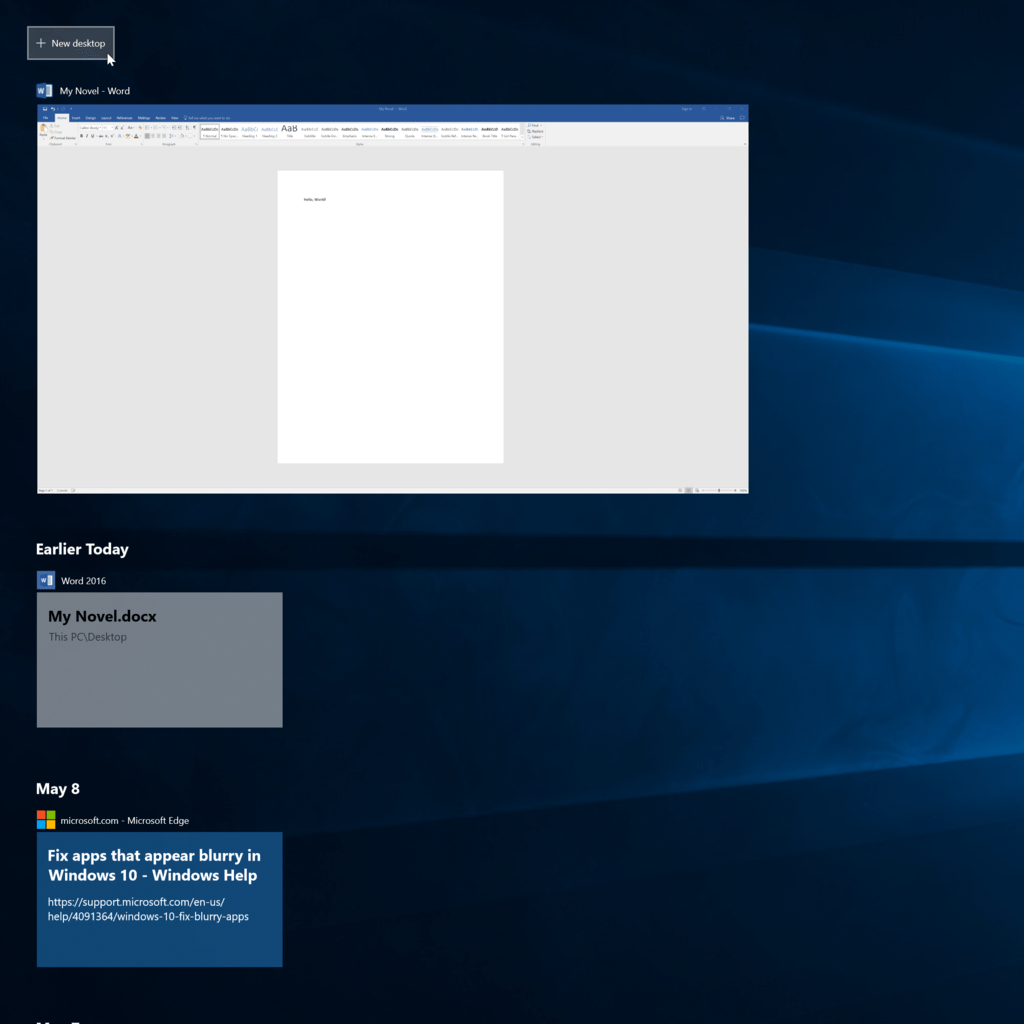
Task: Click the New desktop button
Action: (x=71, y=43)
